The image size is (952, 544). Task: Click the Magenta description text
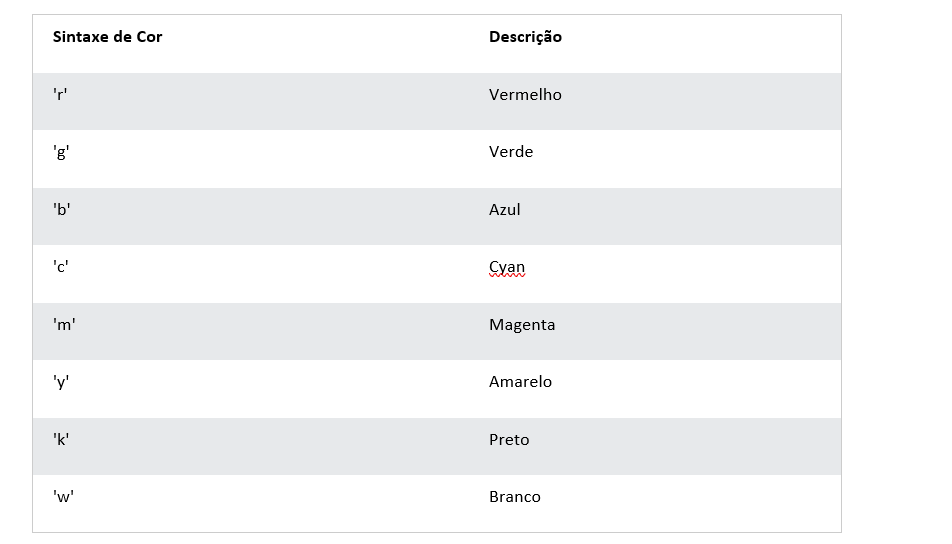(522, 325)
